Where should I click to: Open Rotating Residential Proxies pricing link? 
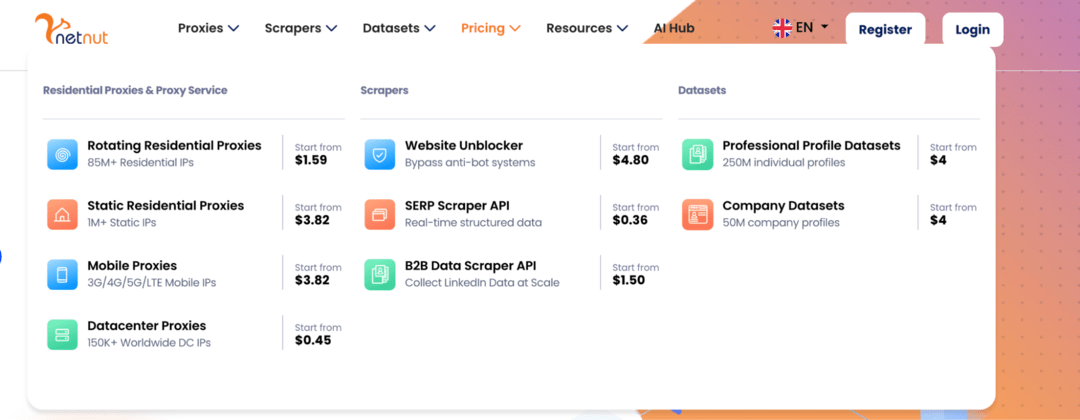coord(174,145)
